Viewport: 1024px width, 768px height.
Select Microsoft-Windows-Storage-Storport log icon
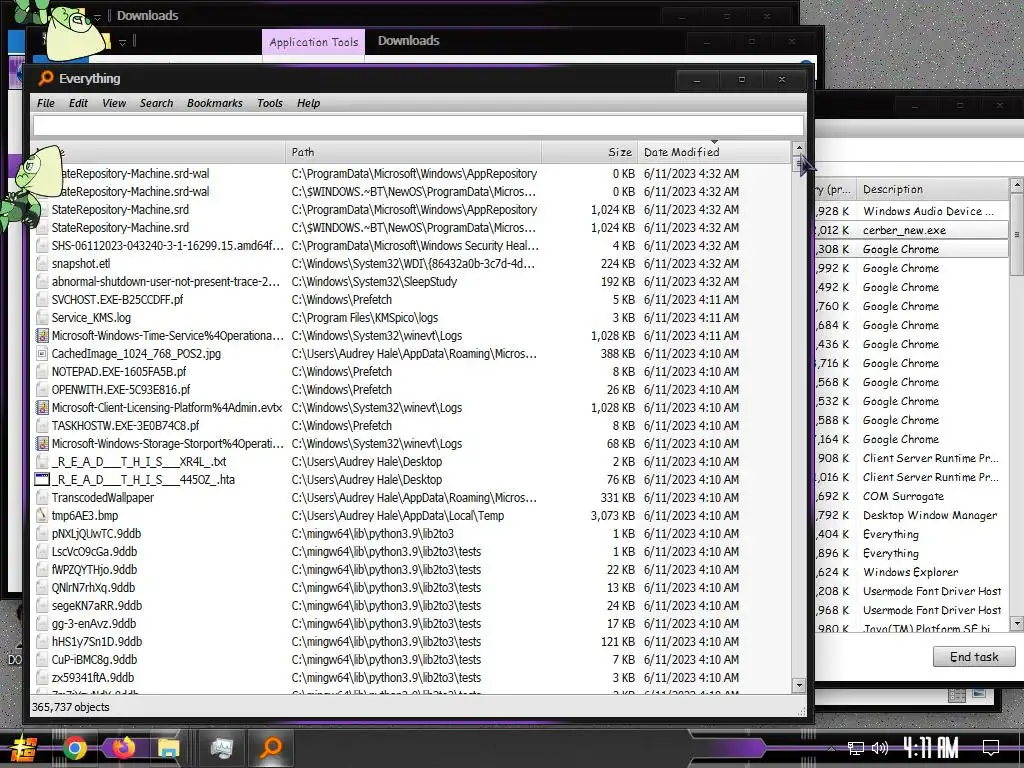click(42, 443)
